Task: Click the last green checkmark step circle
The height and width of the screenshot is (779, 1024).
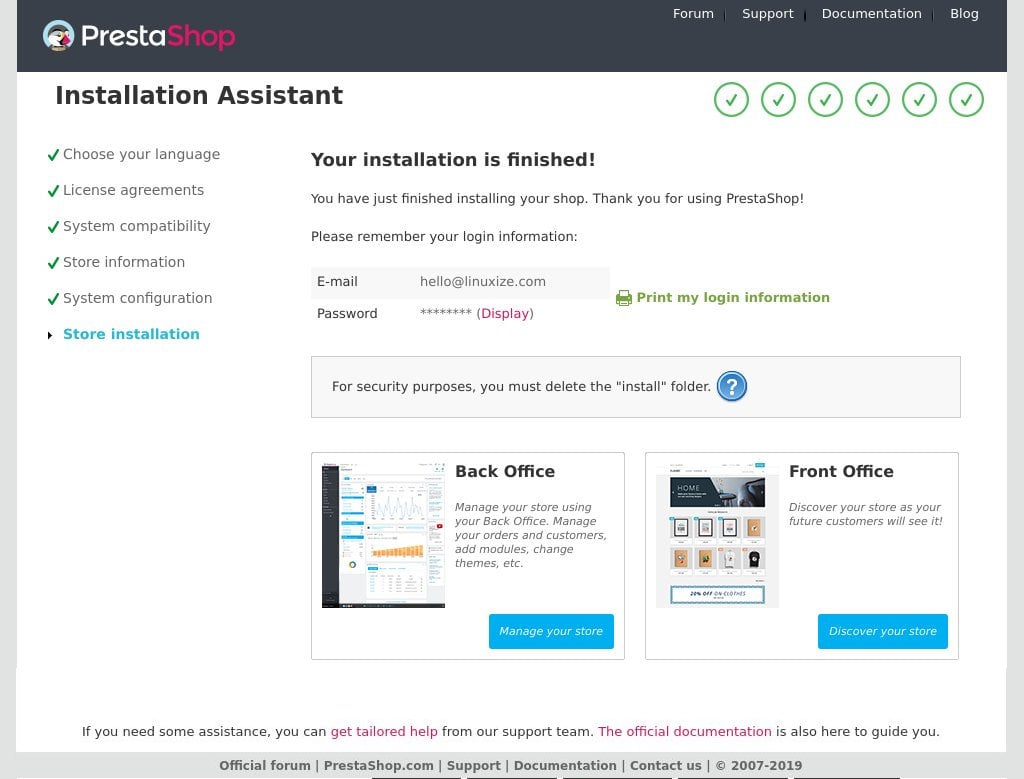Action: 966,100
